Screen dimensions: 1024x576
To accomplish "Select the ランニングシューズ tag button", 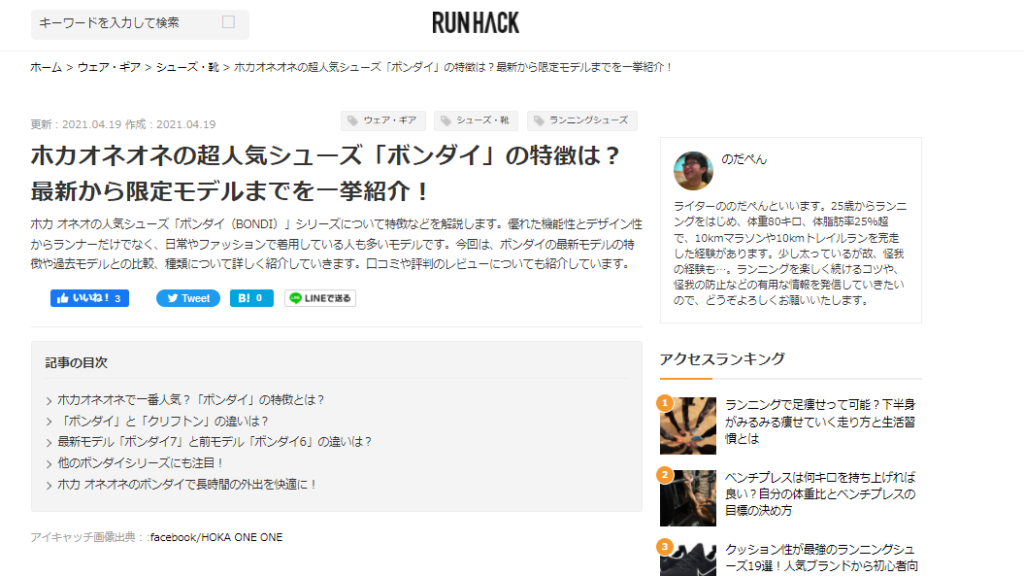I will coord(582,121).
